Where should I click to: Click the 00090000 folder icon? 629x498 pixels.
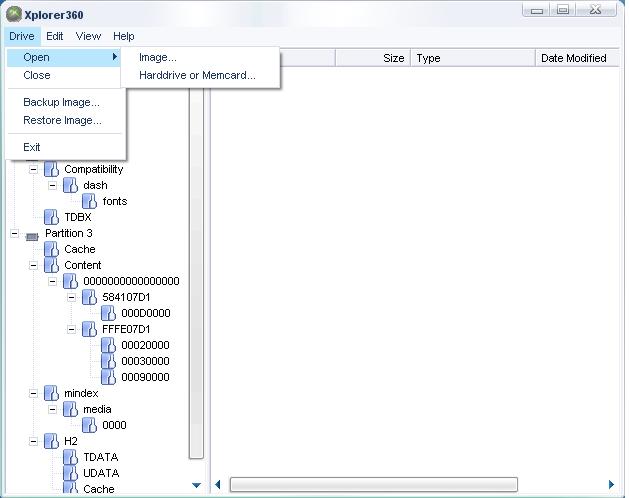pos(109,377)
